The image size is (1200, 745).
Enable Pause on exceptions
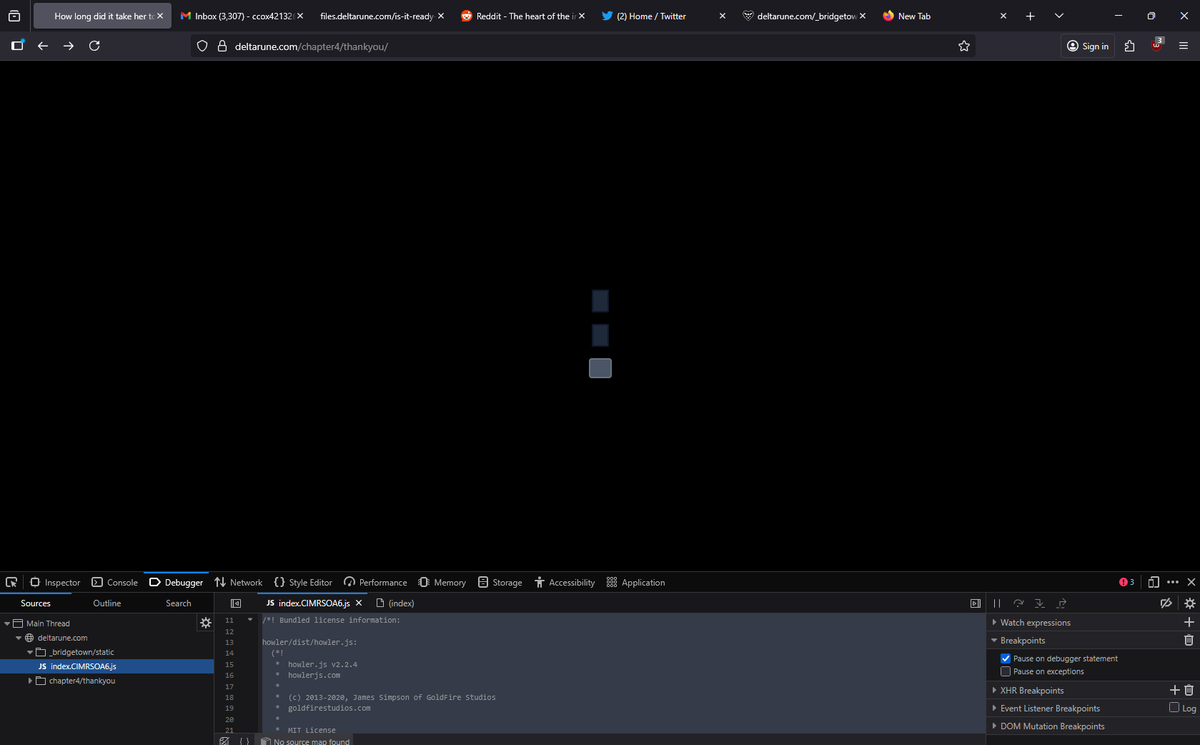(x=1006, y=671)
